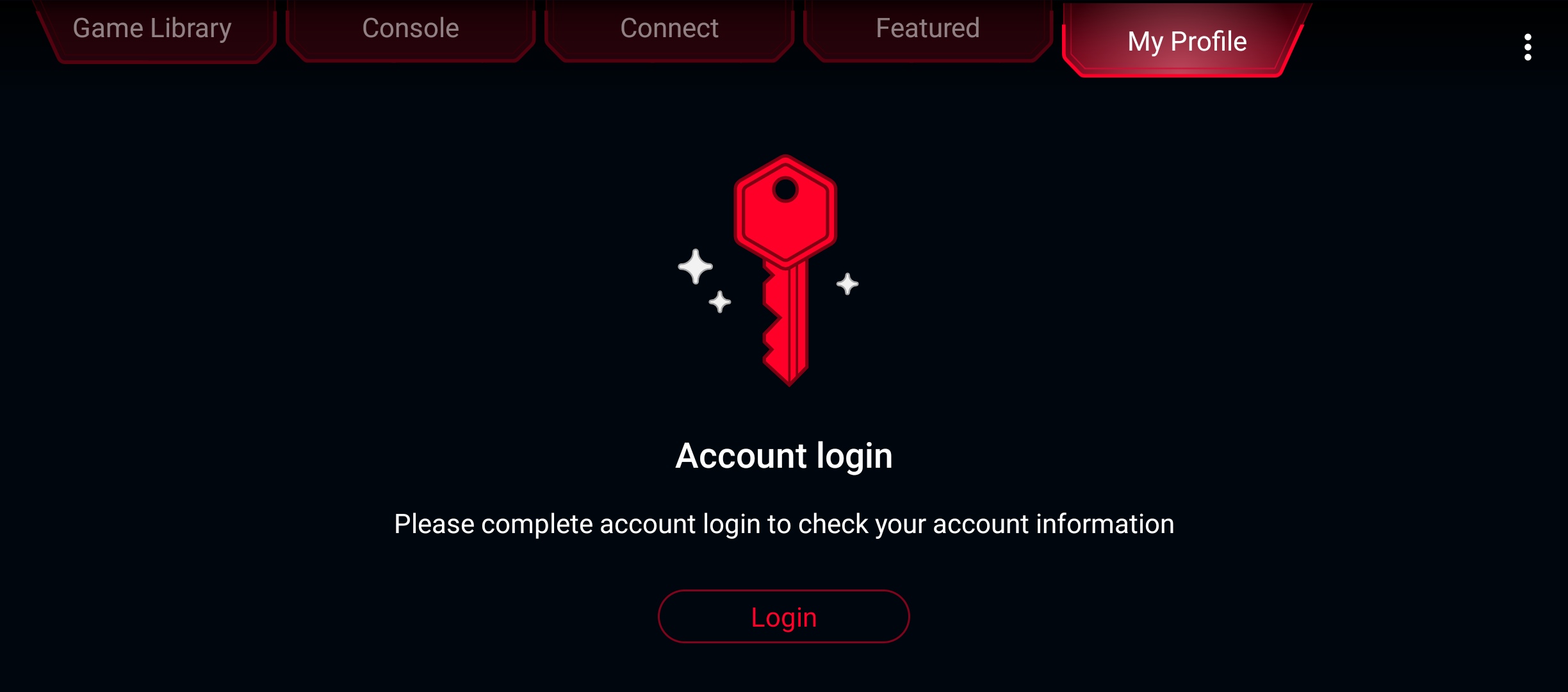Click the keyhole circle in key head
Viewport: 1568px width, 692px height.
pyautogui.click(x=785, y=190)
